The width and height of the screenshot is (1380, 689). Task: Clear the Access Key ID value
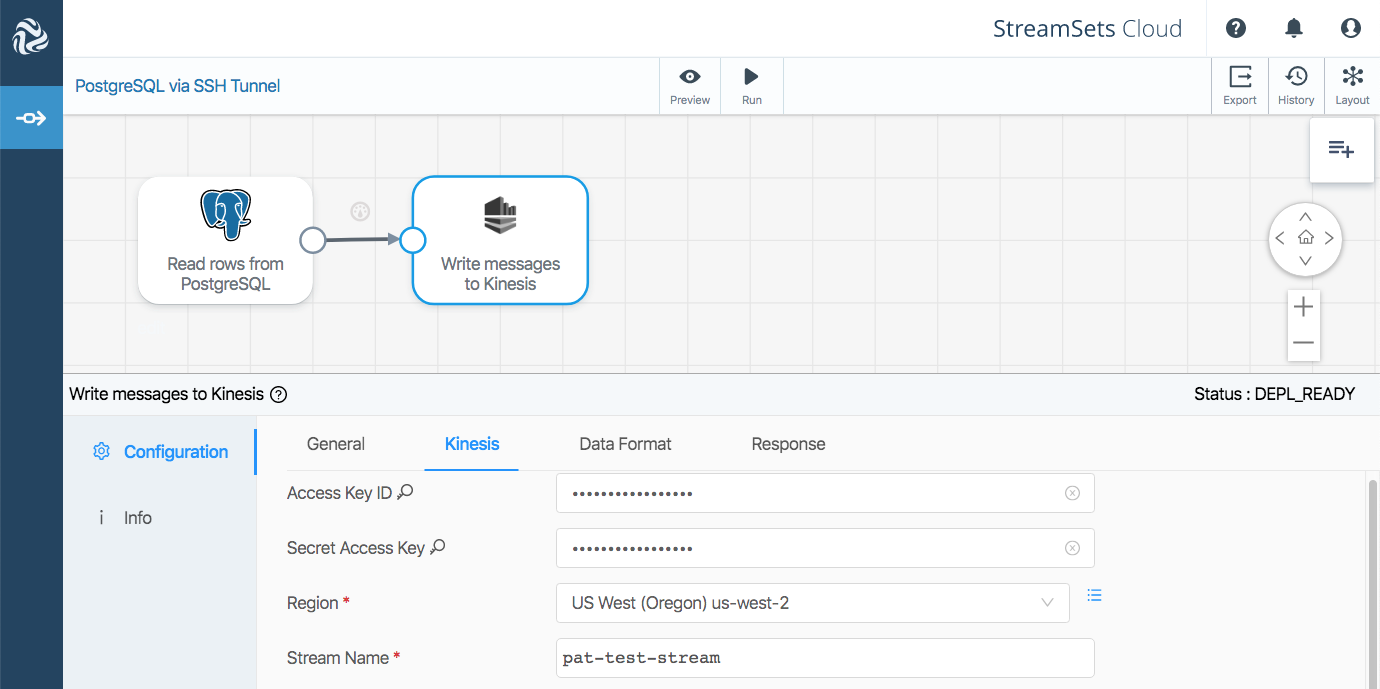pos(1072,493)
